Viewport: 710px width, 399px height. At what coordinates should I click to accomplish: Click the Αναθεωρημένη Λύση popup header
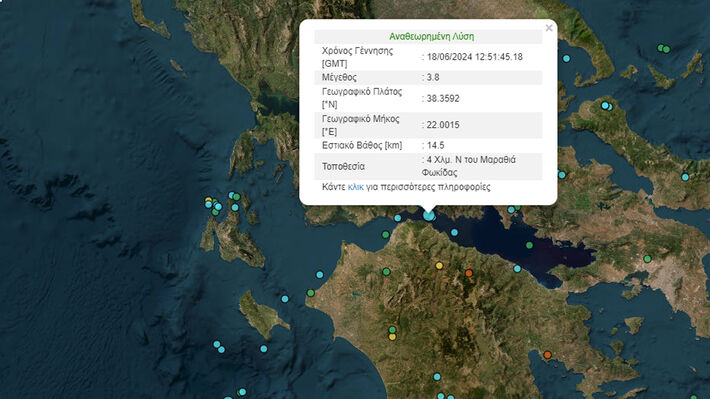tap(432, 37)
